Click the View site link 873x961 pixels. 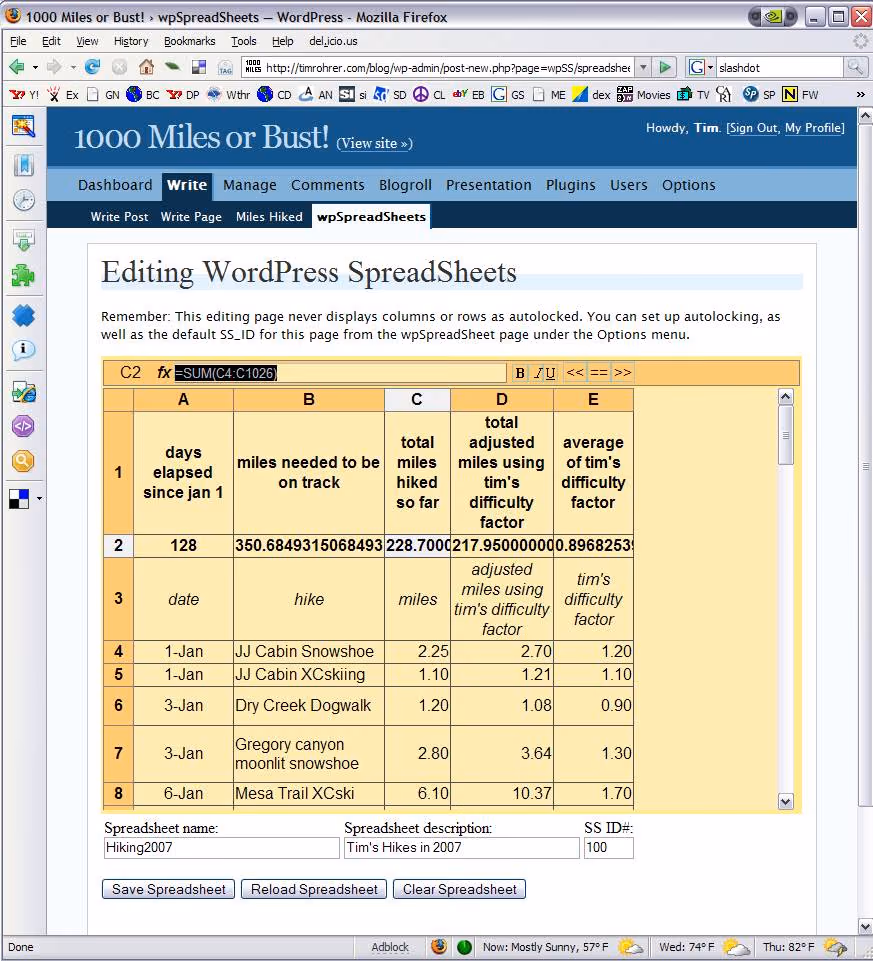click(375, 143)
